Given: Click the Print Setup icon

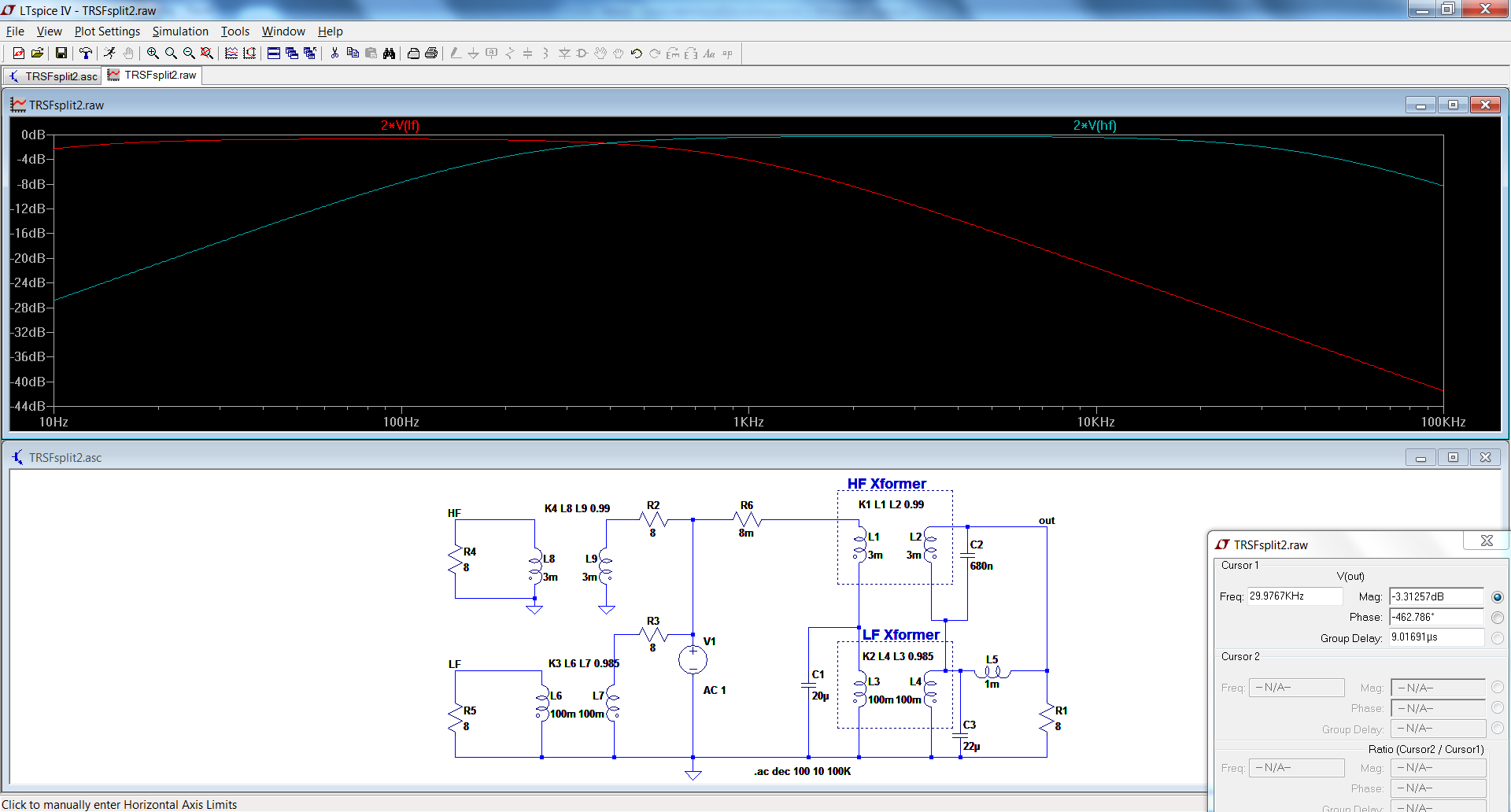Looking at the screenshot, I should click(x=413, y=54).
